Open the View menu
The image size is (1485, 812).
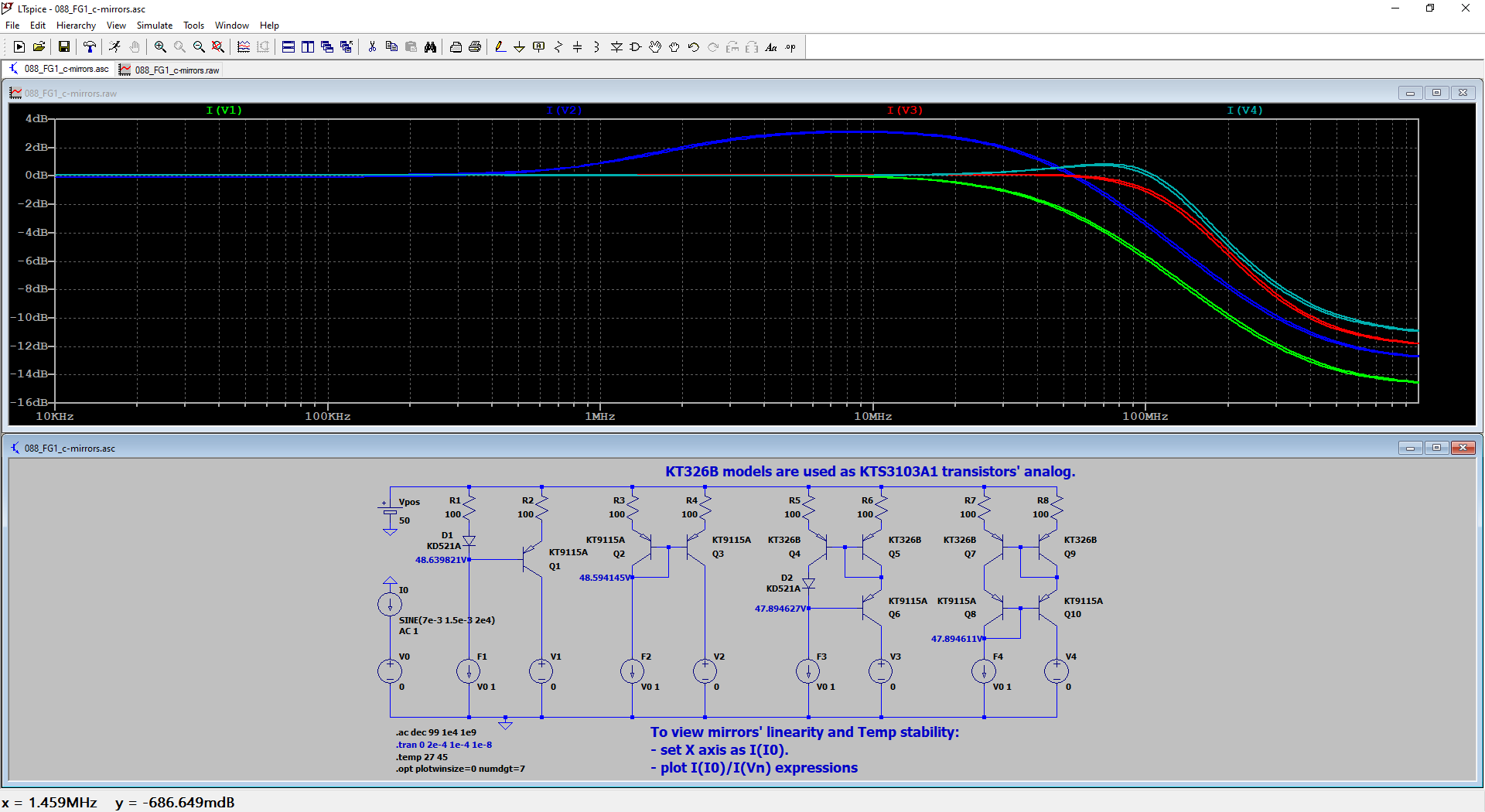(116, 26)
